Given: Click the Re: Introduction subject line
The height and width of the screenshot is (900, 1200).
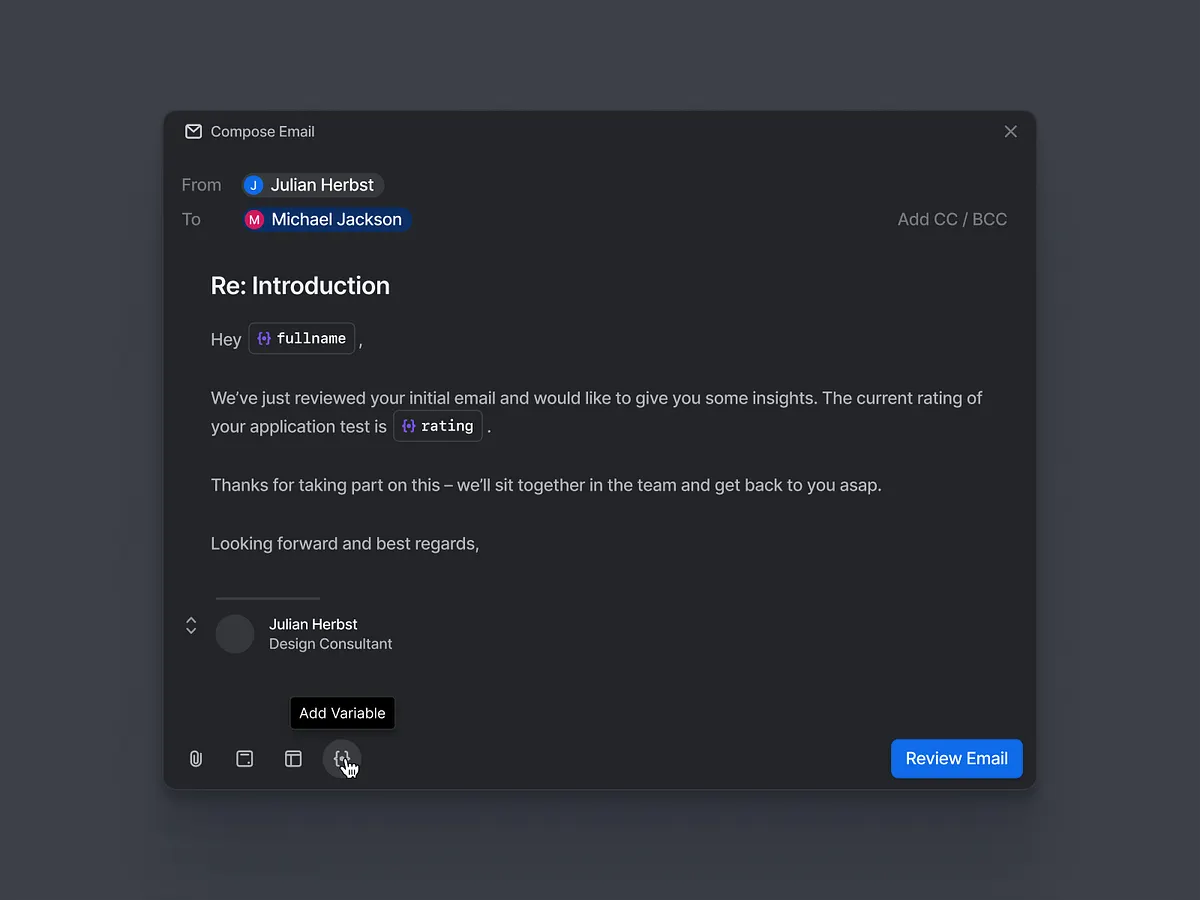Looking at the screenshot, I should [300, 286].
